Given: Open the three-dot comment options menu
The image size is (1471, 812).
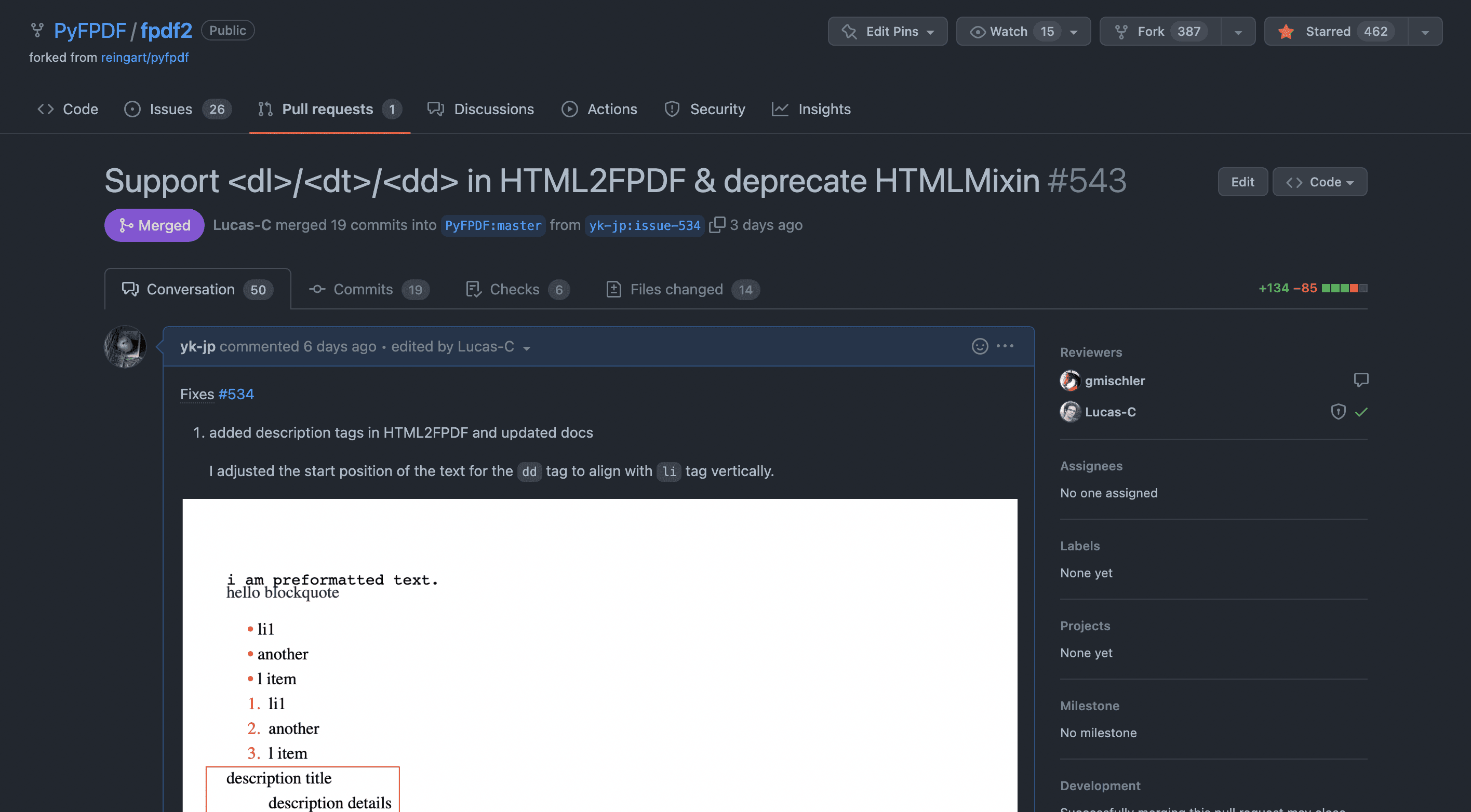Looking at the screenshot, I should point(1005,346).
